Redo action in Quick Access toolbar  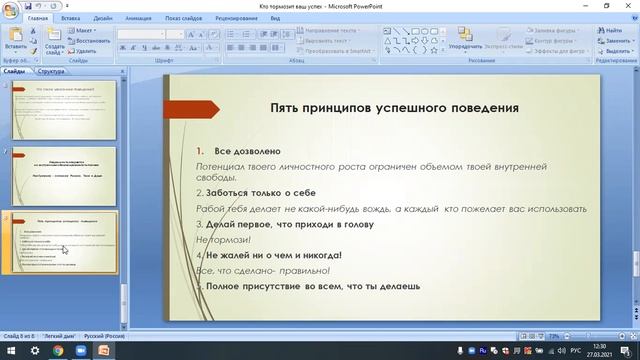click(x=53, y=6)
